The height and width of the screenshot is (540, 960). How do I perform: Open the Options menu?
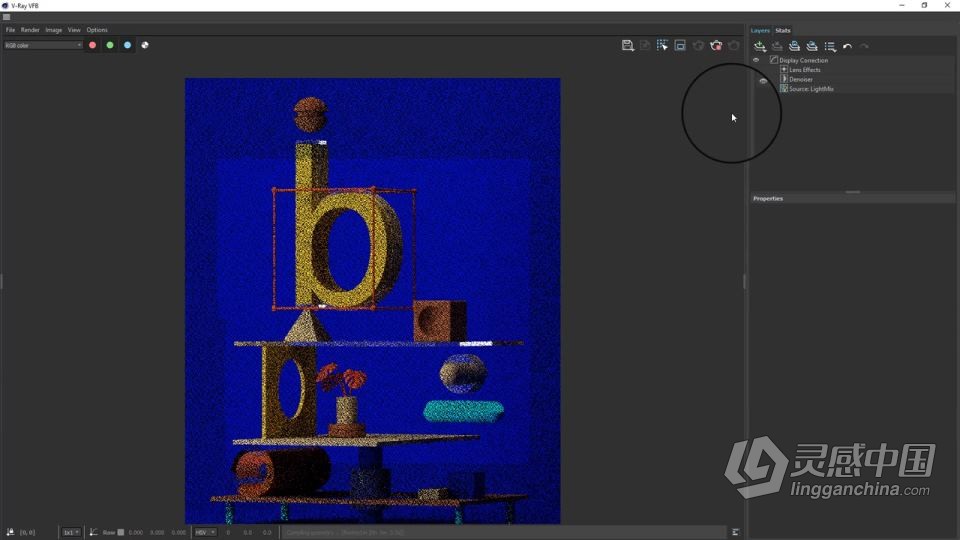coord(97,30)
